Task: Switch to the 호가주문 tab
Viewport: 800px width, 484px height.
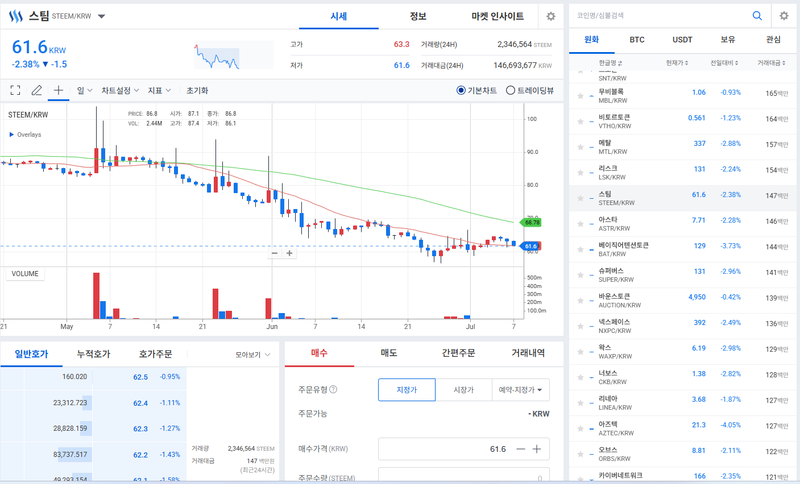Action: 156,354
